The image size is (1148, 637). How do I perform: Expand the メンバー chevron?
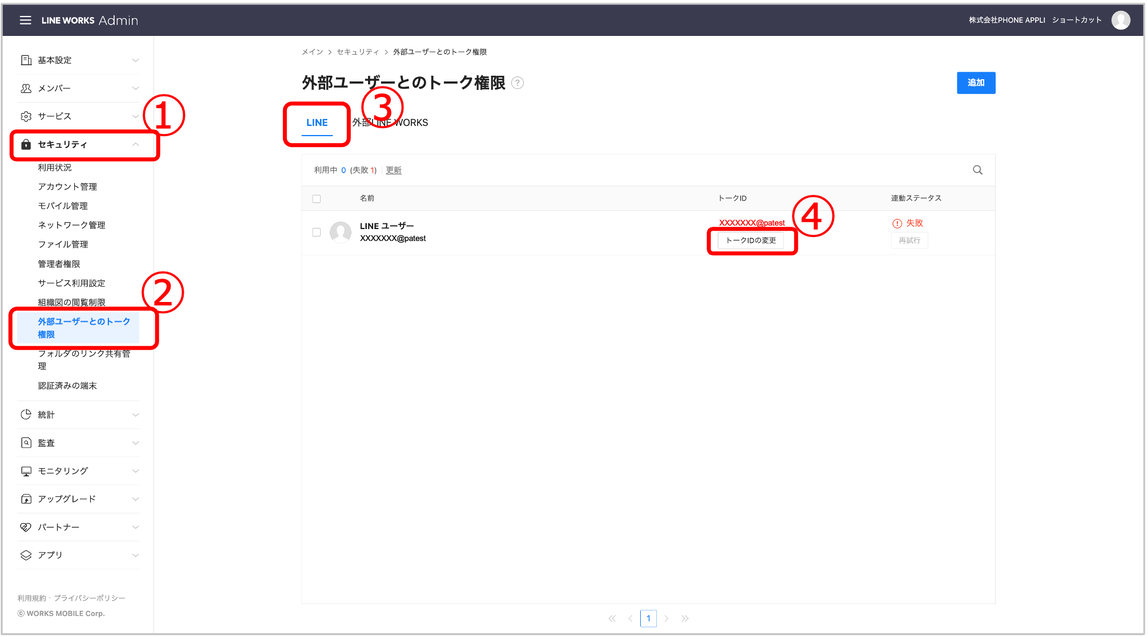pos(135,89)
